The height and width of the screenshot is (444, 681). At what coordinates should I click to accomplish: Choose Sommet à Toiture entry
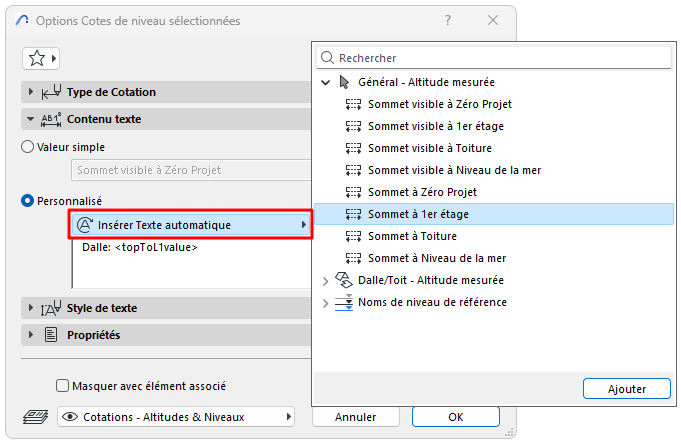click(412, 236)
